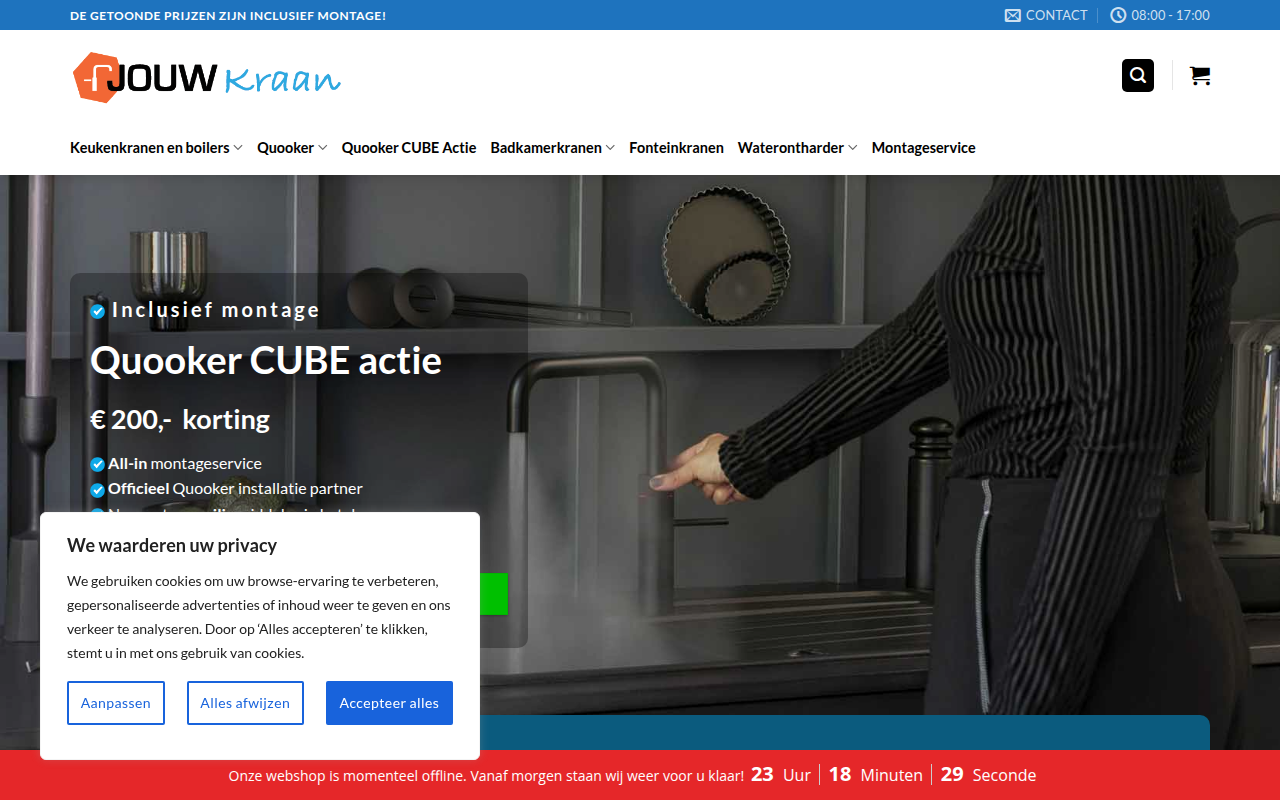Click the '23 Uur' countdown value
1280x800 pixels.
(x=781, y=775)
